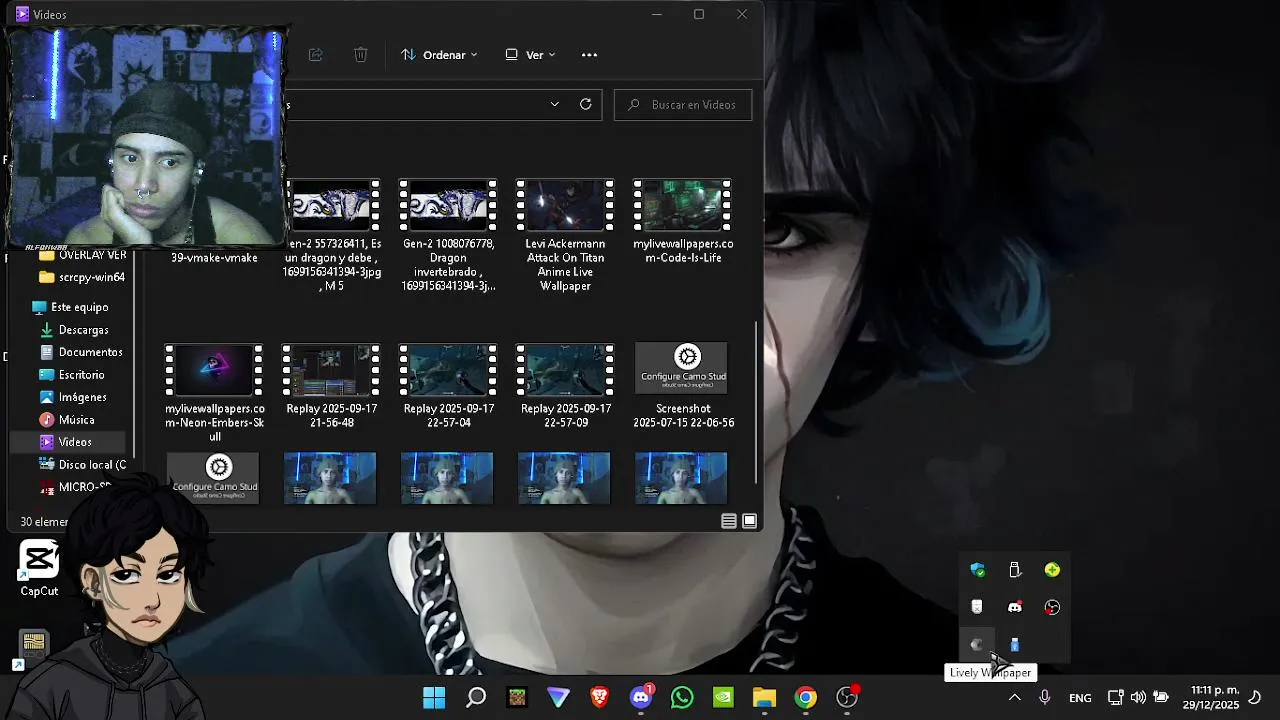Expand the address bar history chevron
This screenshot has height=720, width=1280.
pyautogui.click(x=554, y=104)
